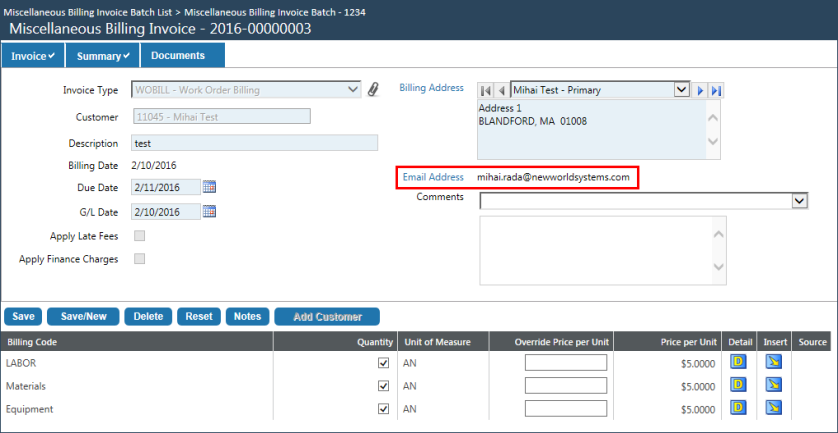Switch to the Summary tab

coord(104,56)
